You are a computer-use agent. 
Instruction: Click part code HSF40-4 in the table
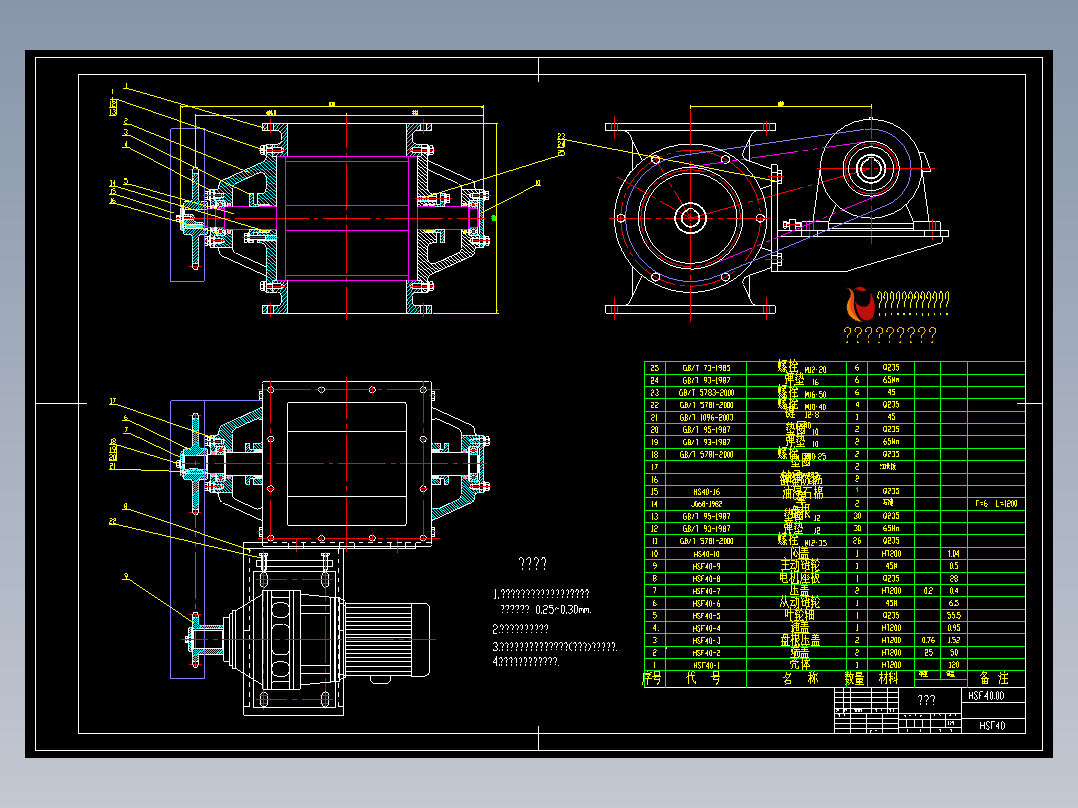(x=706, y=629)
